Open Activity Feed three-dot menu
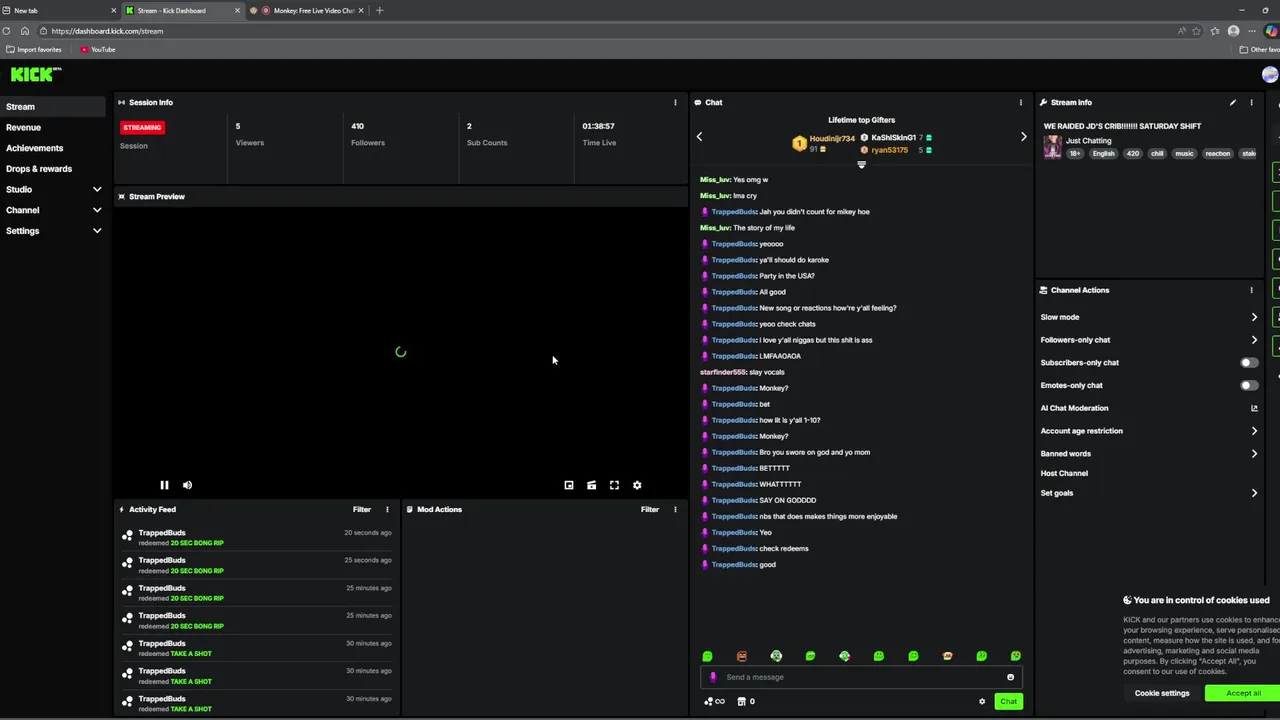The width and height of the screenshot is (1280, 720). tap(387, 509)
